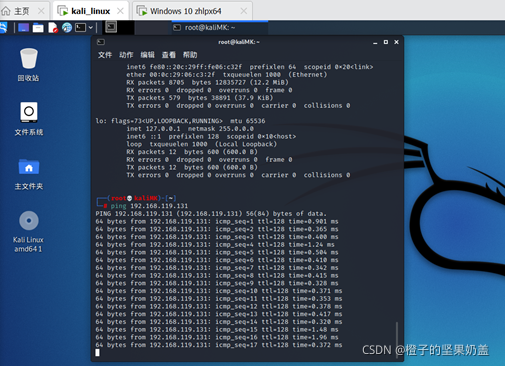Viewport: 505px width, 366px height.
Task: Close the Windows 10 zhlpx64 tab
Action: [x=244, y=11]
